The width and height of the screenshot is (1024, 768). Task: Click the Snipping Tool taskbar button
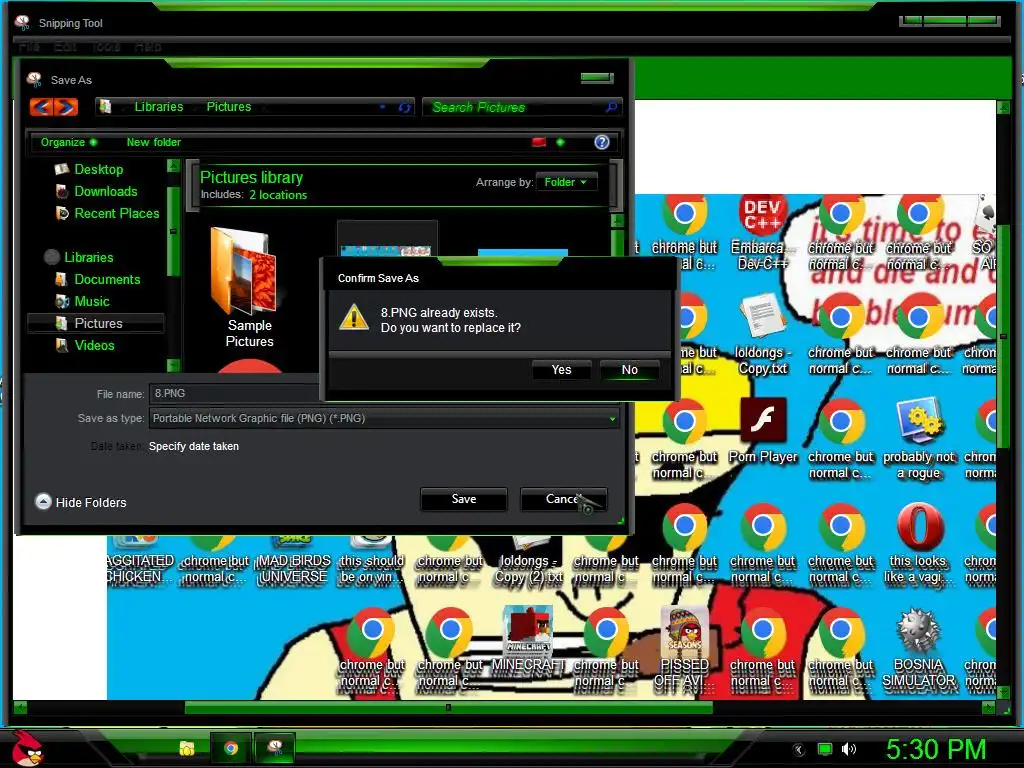point(275,748)
